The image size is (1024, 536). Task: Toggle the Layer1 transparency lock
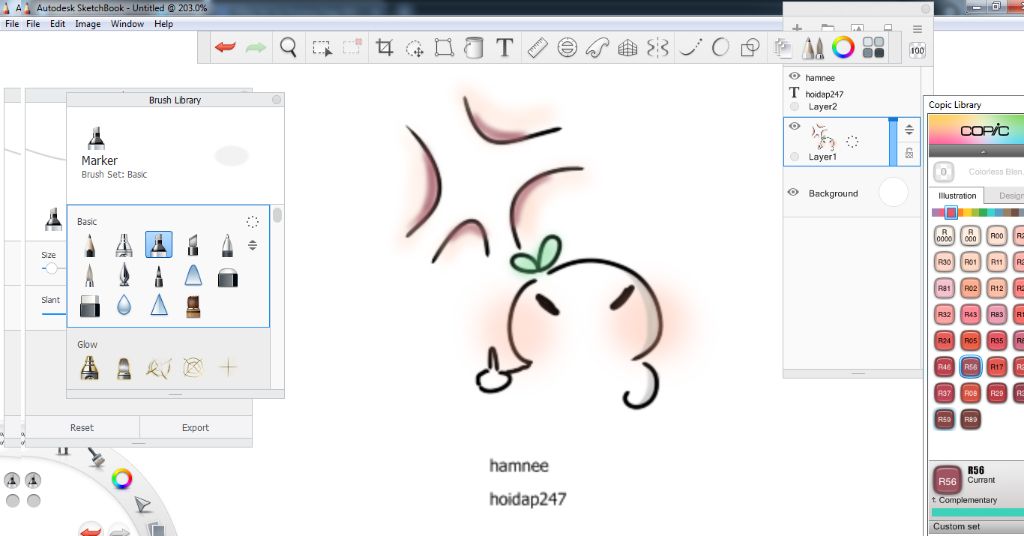[x=909, y=153]
